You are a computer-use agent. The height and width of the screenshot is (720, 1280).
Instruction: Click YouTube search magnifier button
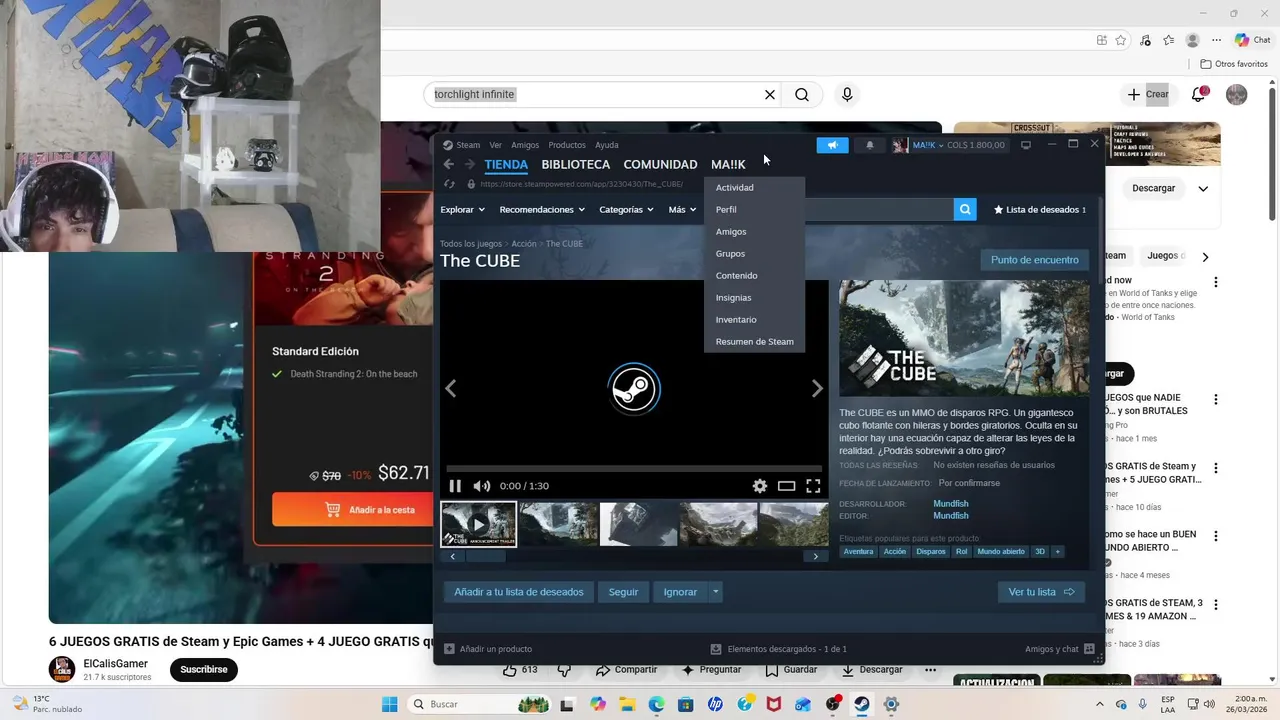pyautogui.click(x=802, y=95)
